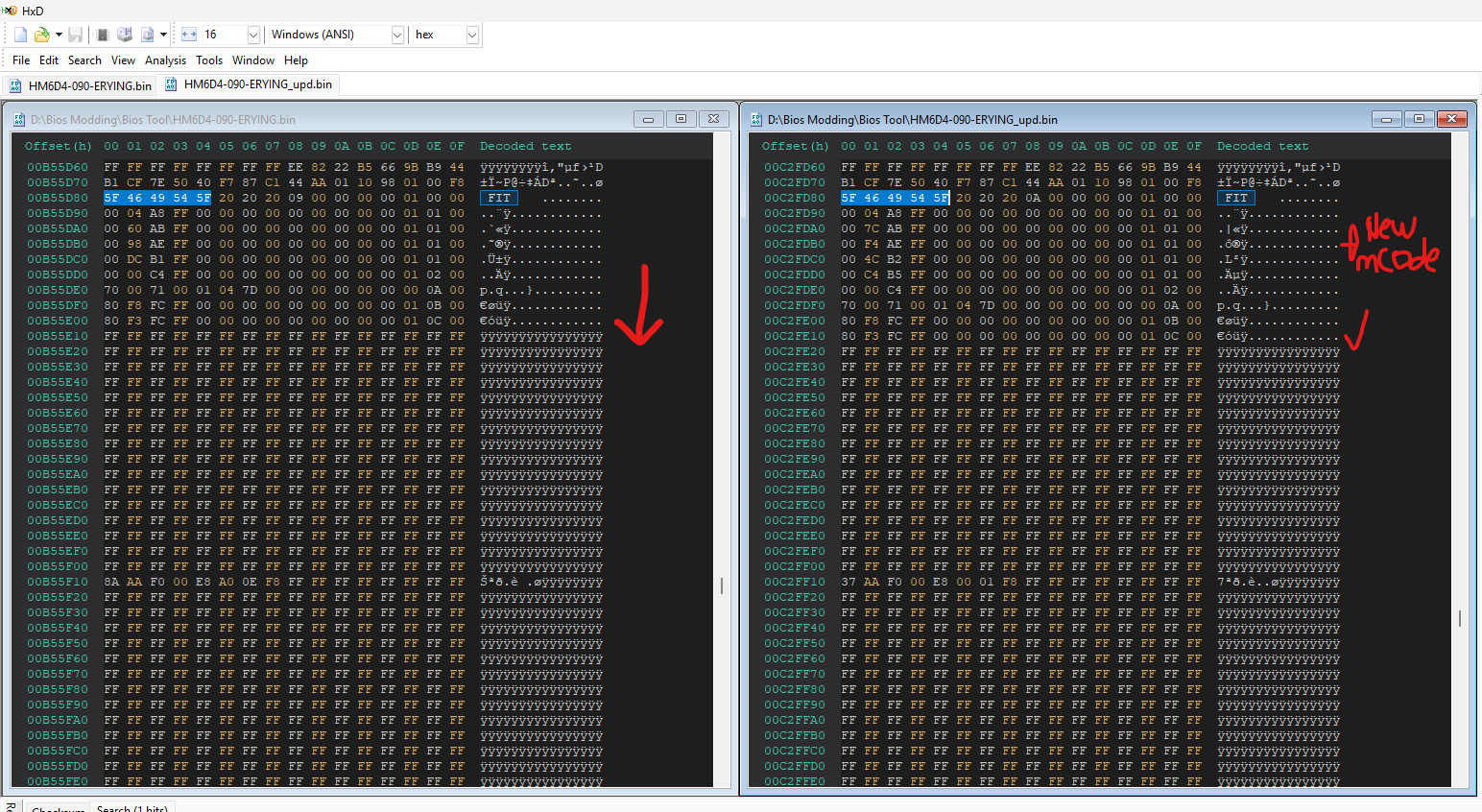Expand the Open file recent-files arrow
This screenshot has height=812, width=1482.
[x=59, y=35]
